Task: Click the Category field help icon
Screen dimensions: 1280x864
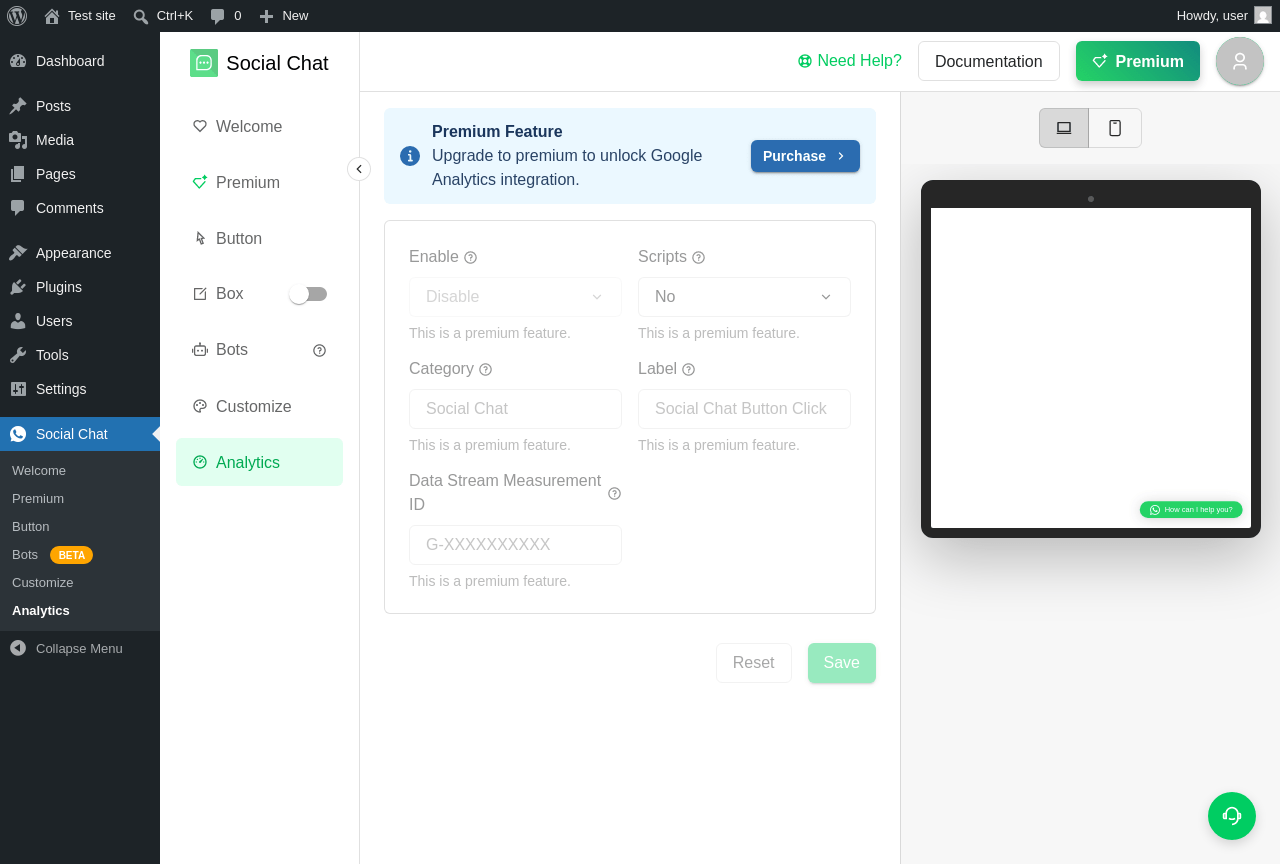Action: [x=485, y=369]
